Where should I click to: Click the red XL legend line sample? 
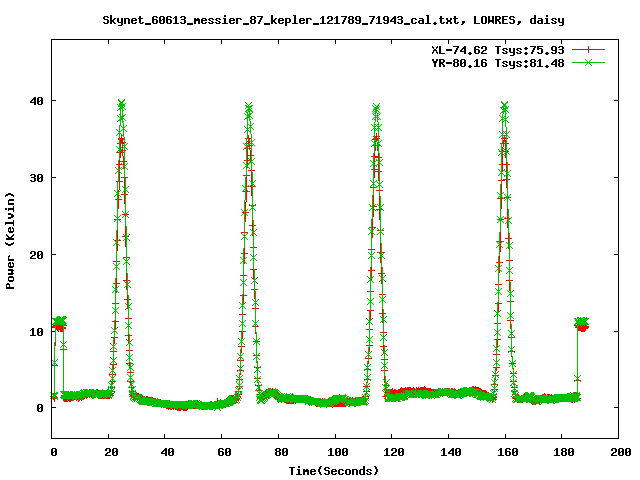coord(588,50)
